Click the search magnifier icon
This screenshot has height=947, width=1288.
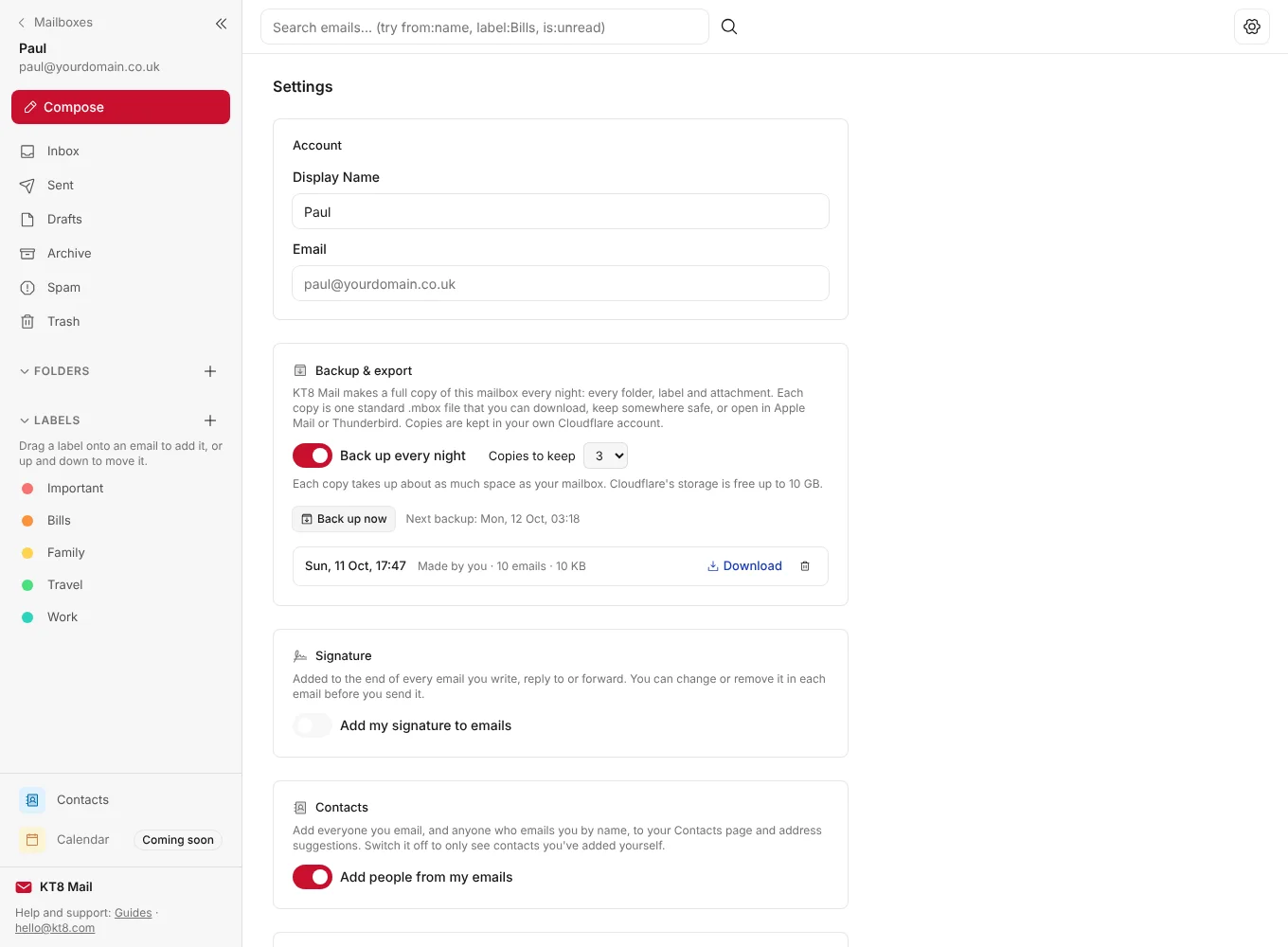click(729, 27)
